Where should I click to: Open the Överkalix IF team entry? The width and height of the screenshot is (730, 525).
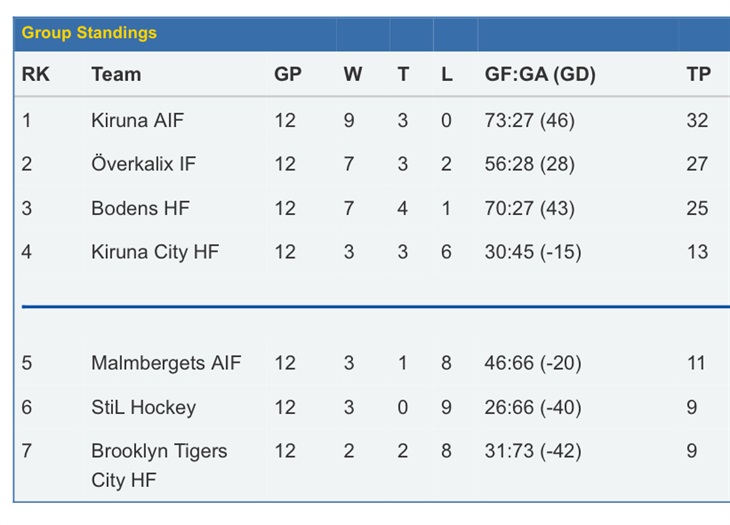143,164
